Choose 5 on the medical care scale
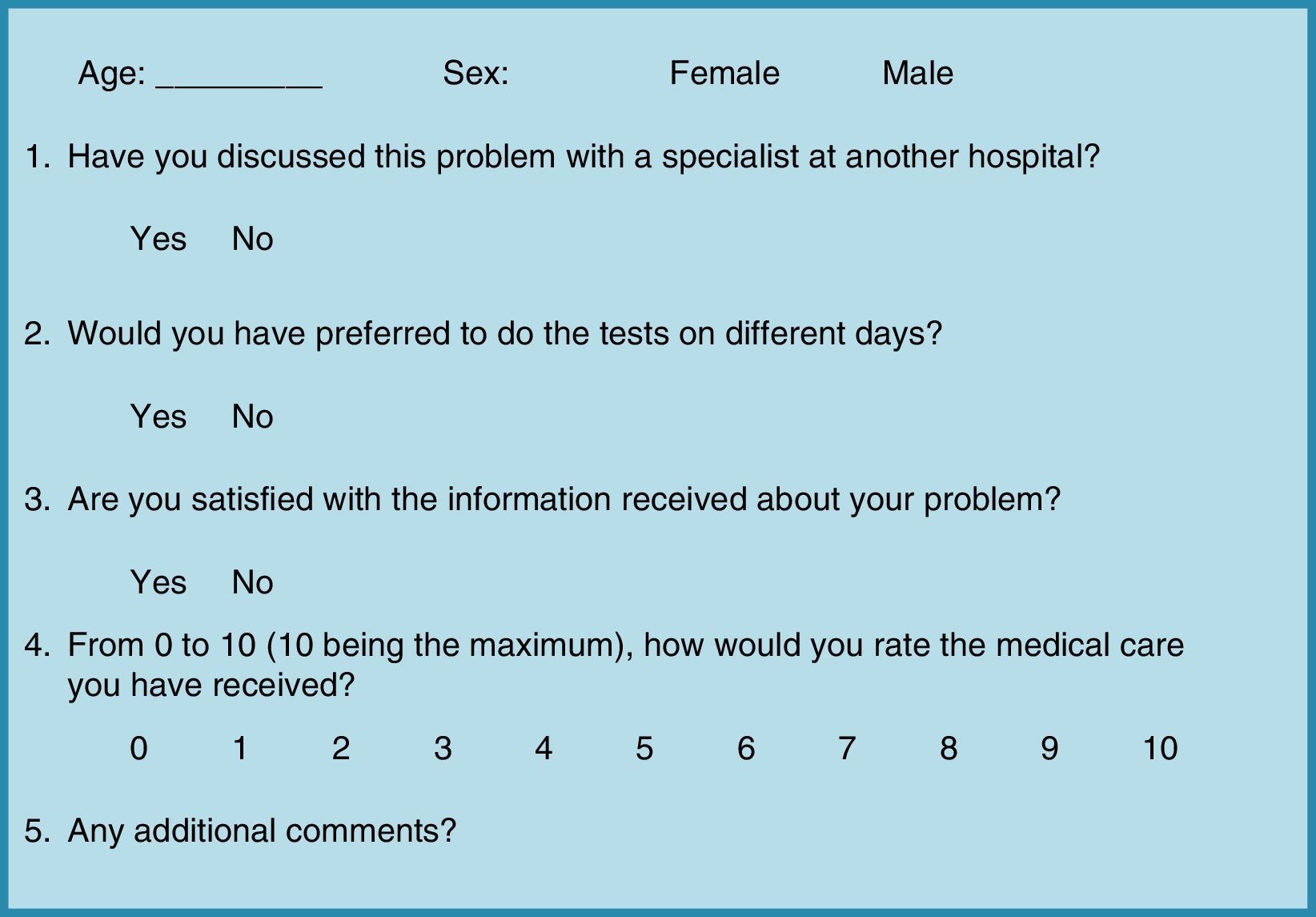Viewport: 1316px width, 917px height. (644, 749)
